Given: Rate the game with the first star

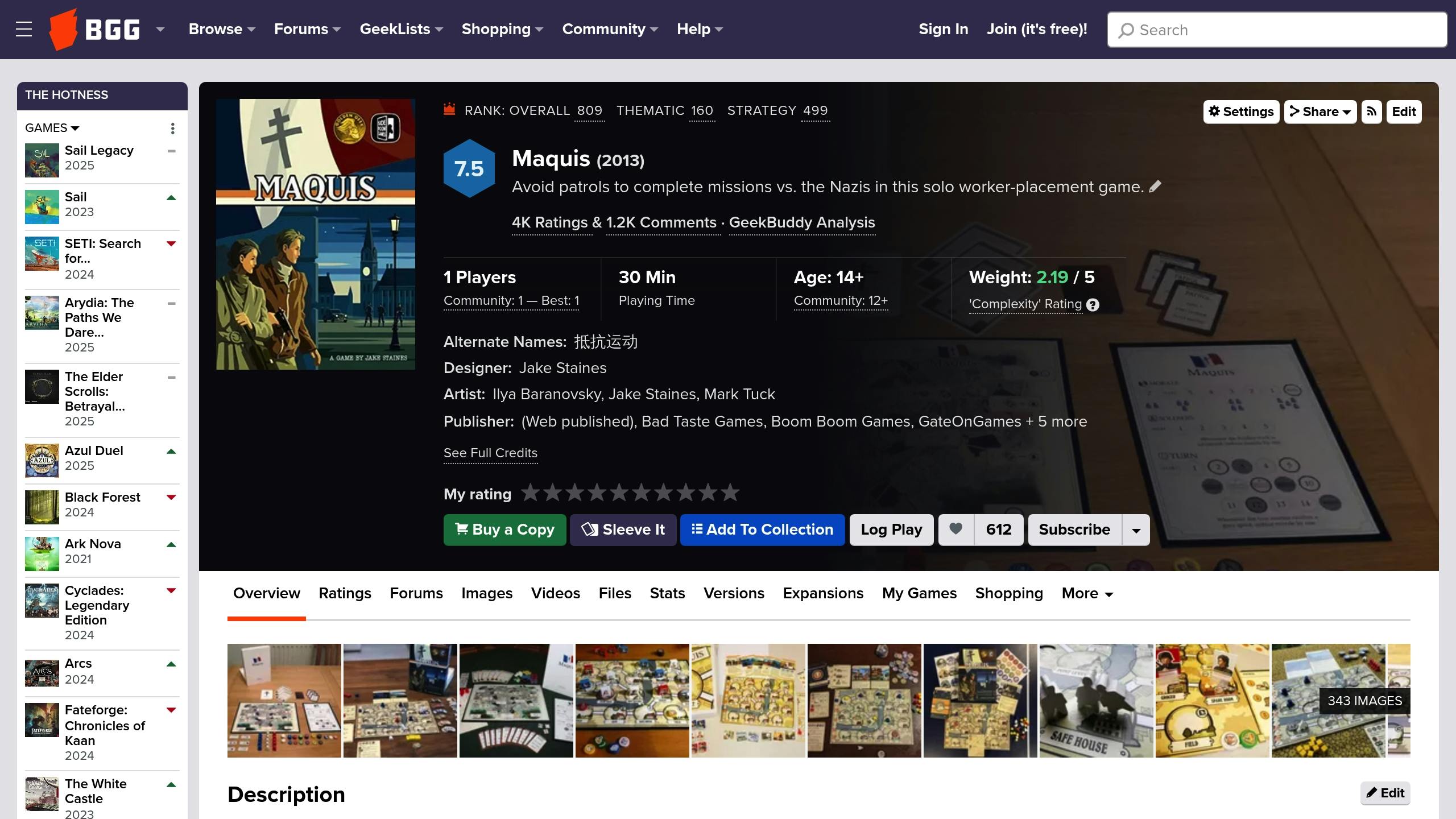Looking at the screenshot, I should point(530,493).
